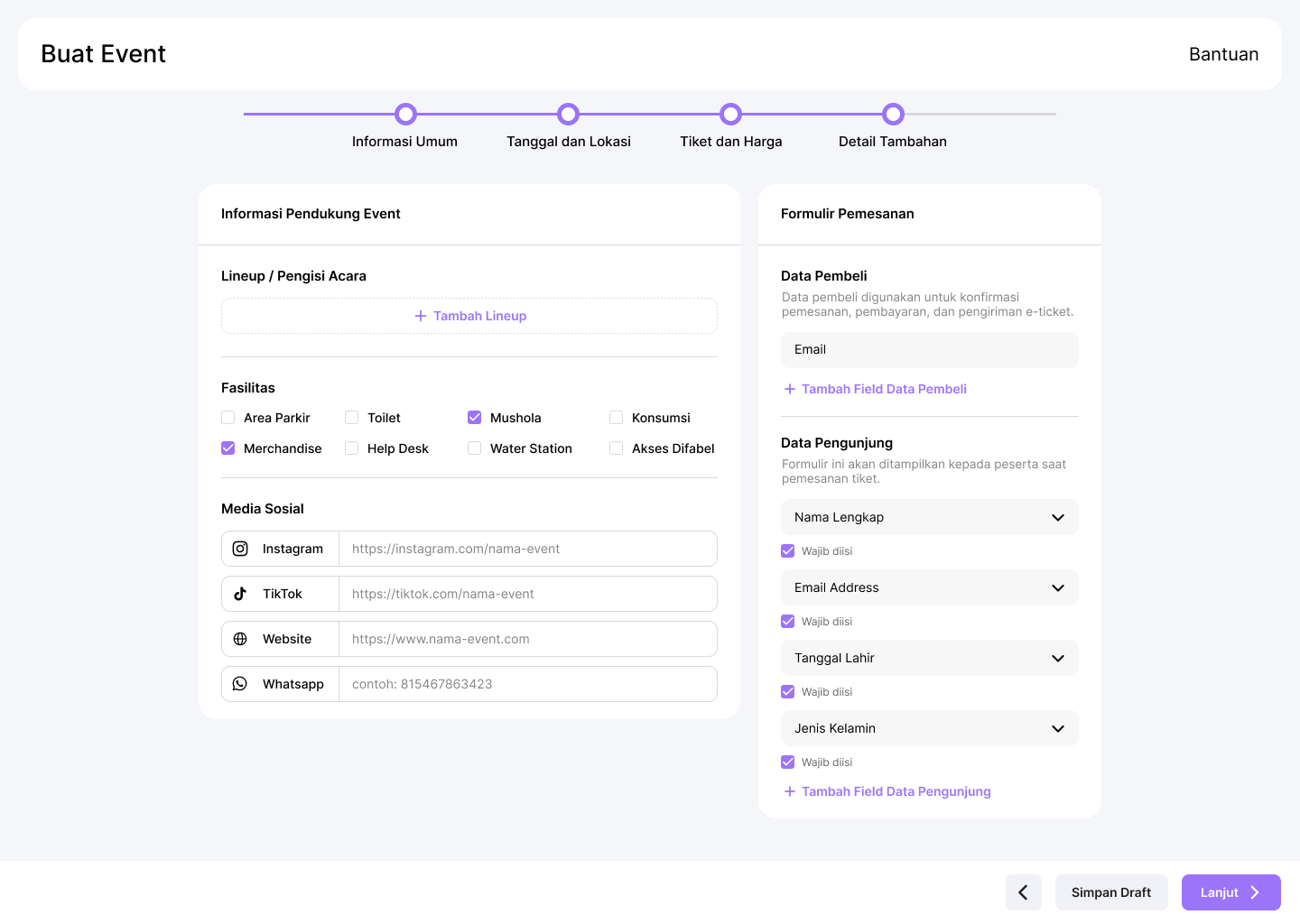Focus the Whatsapp number field
This screenshot has height=924, width=1300.
pos(528,684)
